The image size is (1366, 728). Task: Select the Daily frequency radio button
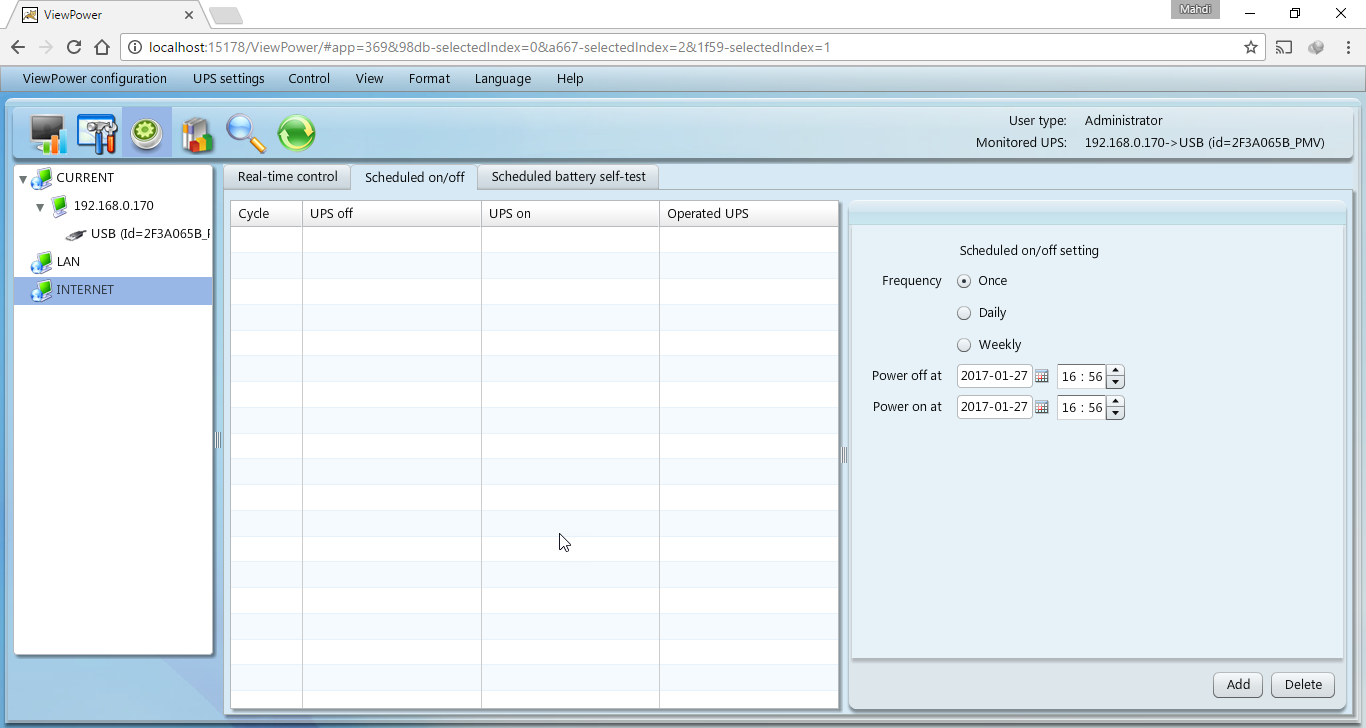[x=964, y=313]
